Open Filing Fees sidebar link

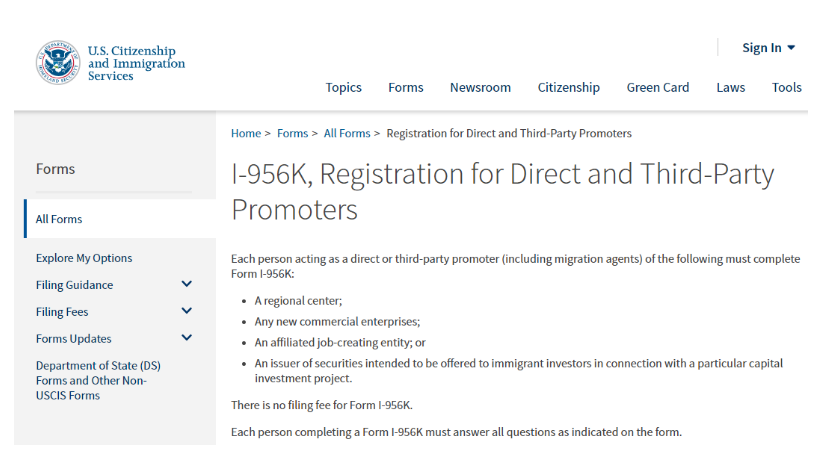[62, 312]
